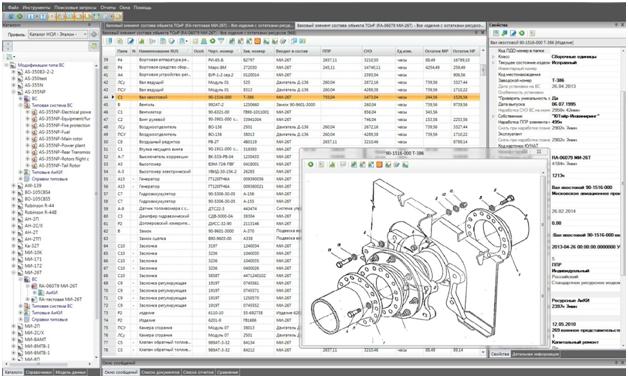This screenshot has height=378, width=628.
Task: Click the catalog search input field
Action: [x=51, y=46]
